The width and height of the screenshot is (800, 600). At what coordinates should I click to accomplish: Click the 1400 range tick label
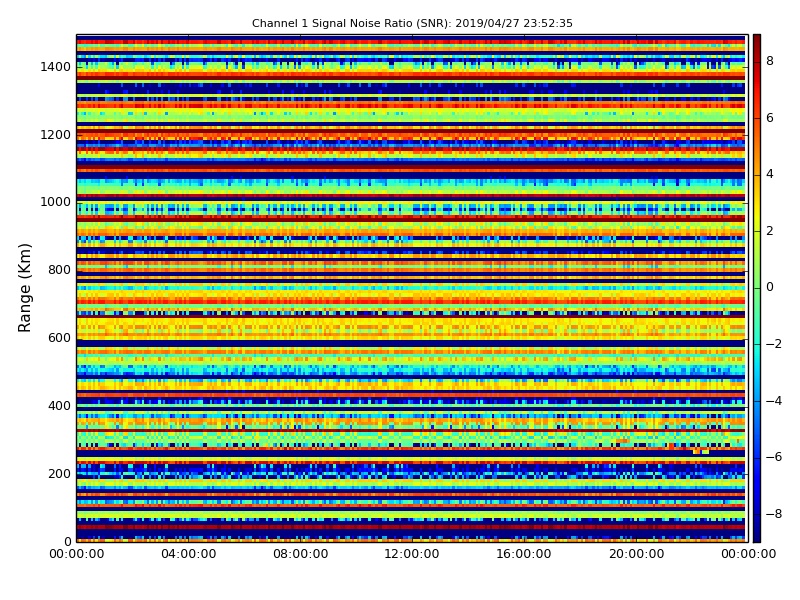[x=56, y=67]
